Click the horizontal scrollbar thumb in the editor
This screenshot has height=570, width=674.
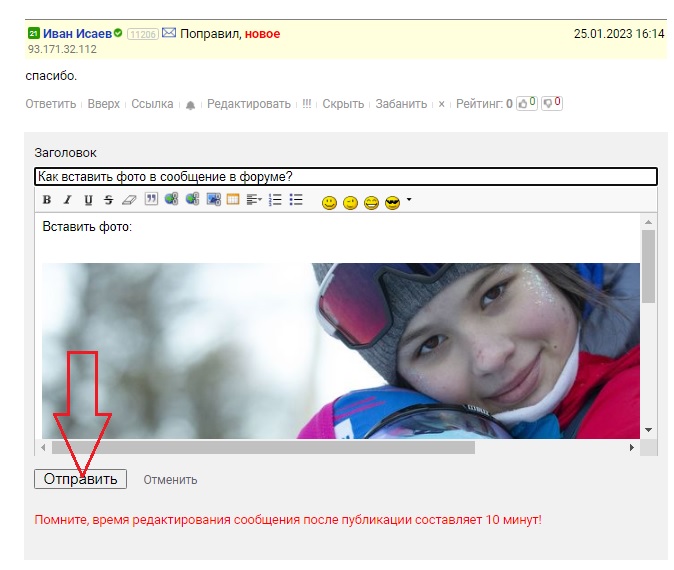click(263, 447)
